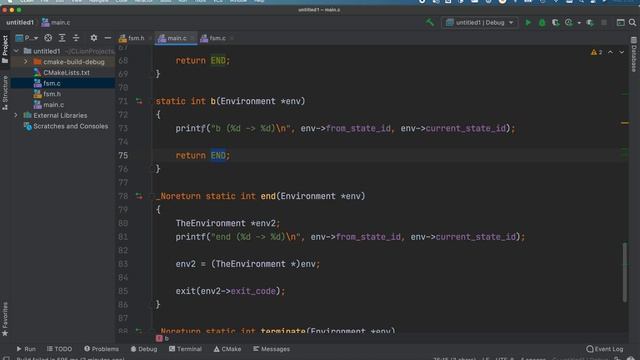Collapse the untitled1 project root
The width and height of the screenshot is (640, 360).
[16, 51]
